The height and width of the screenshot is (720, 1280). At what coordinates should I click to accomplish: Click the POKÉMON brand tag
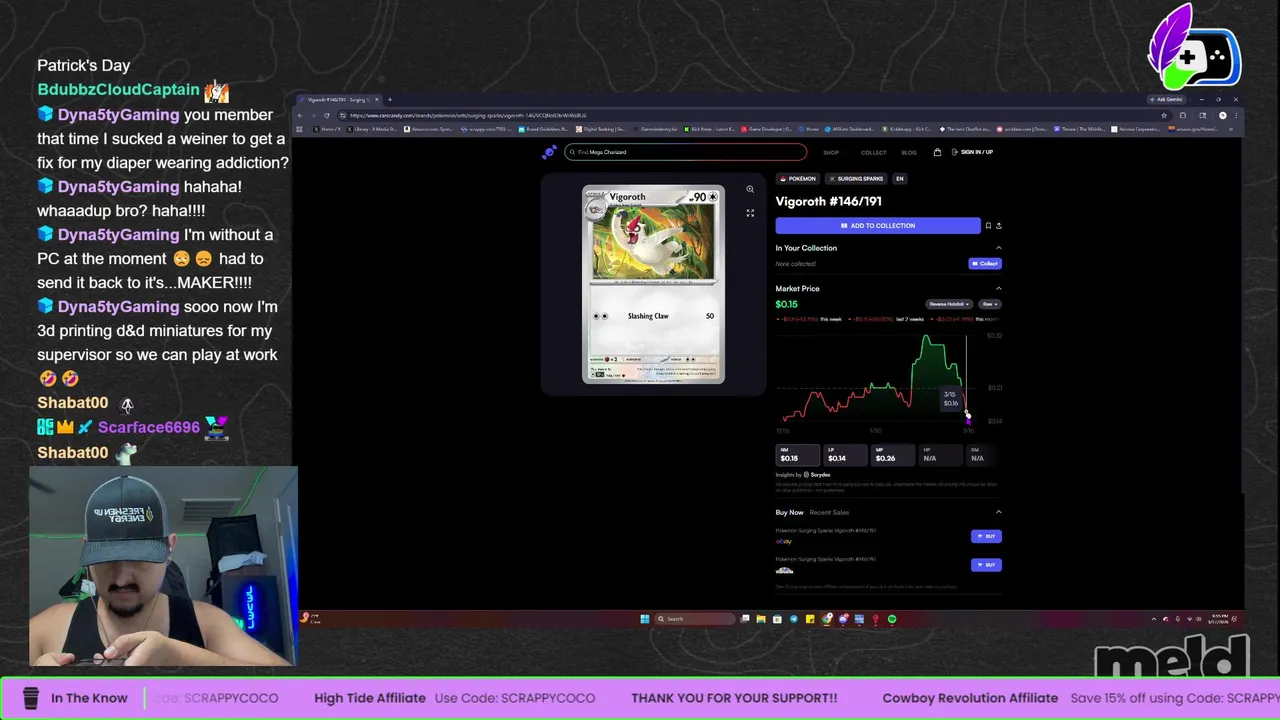798,179
